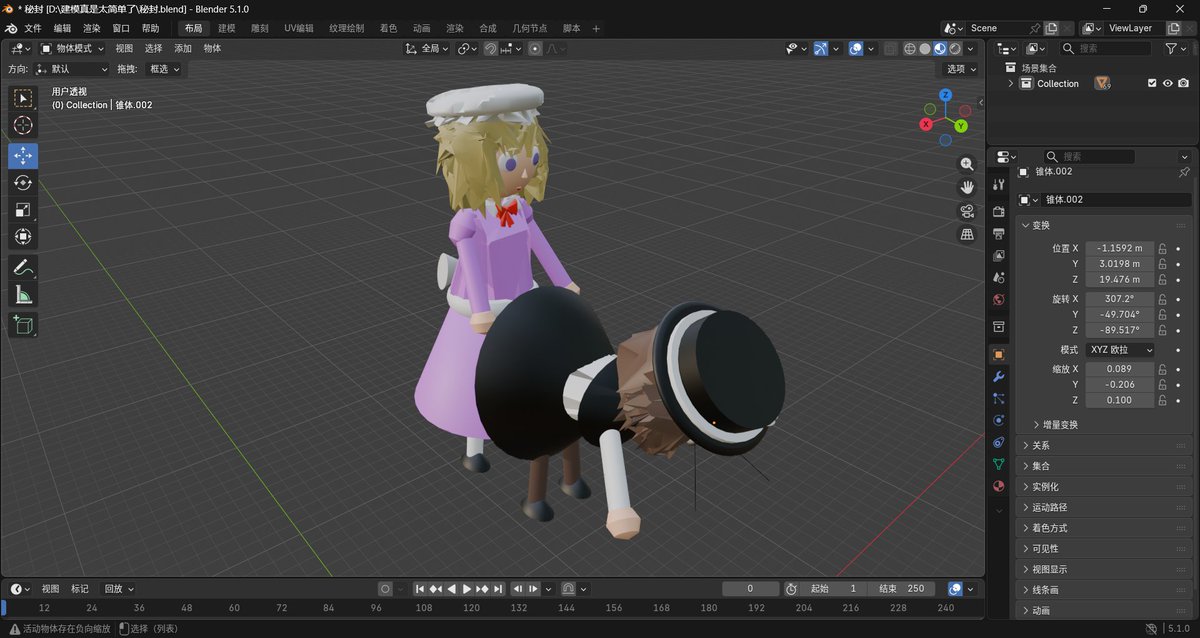The width and height of the screenshot is (1200, 638).
Task: Activate the Scale tool
Action: click(x=23, y=210)
